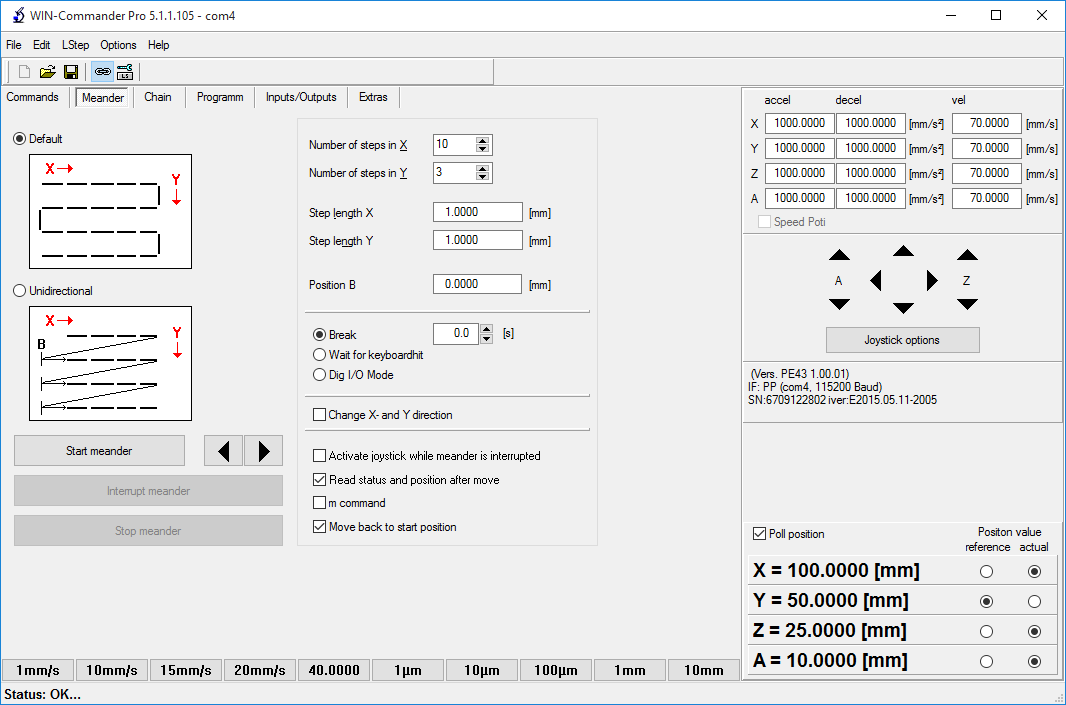This screenshot has height=705, width=1066.
Task: Click the Save floppy disk icon
Action: [x=71, y=72]
